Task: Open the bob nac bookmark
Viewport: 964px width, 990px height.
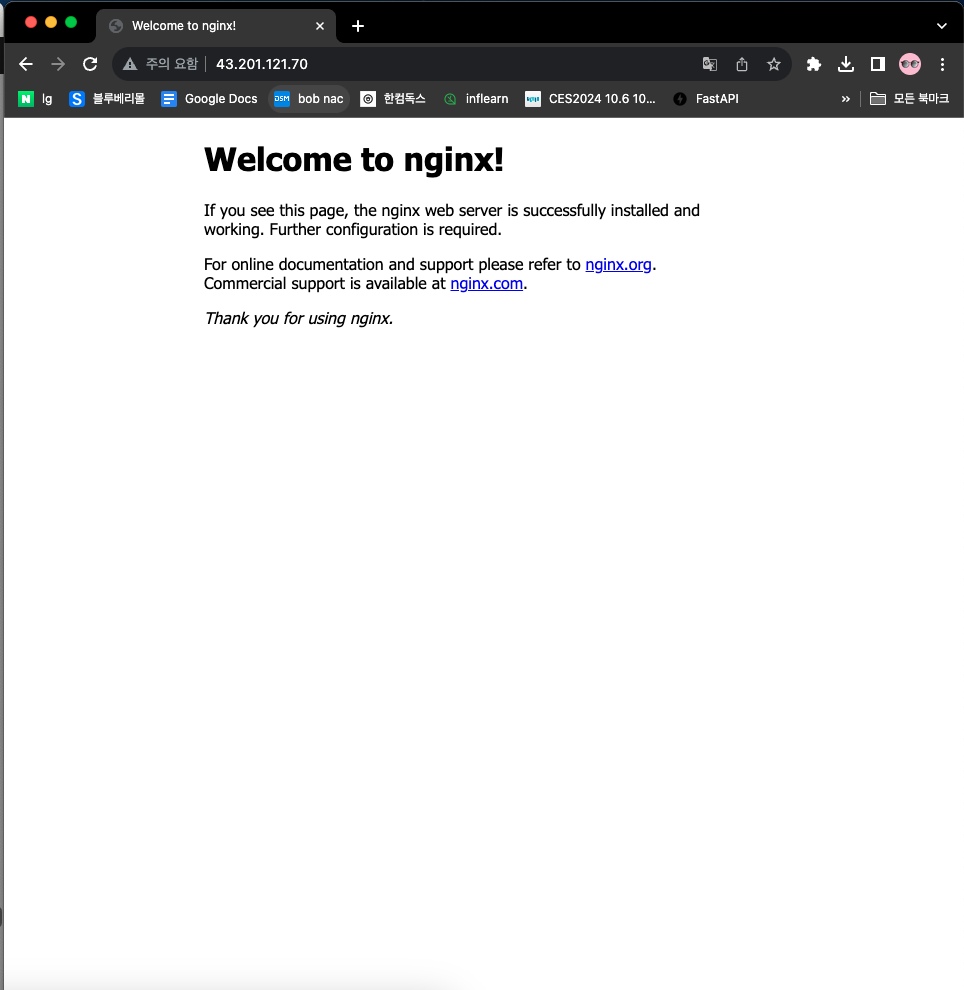Action: tap(309, 98)
